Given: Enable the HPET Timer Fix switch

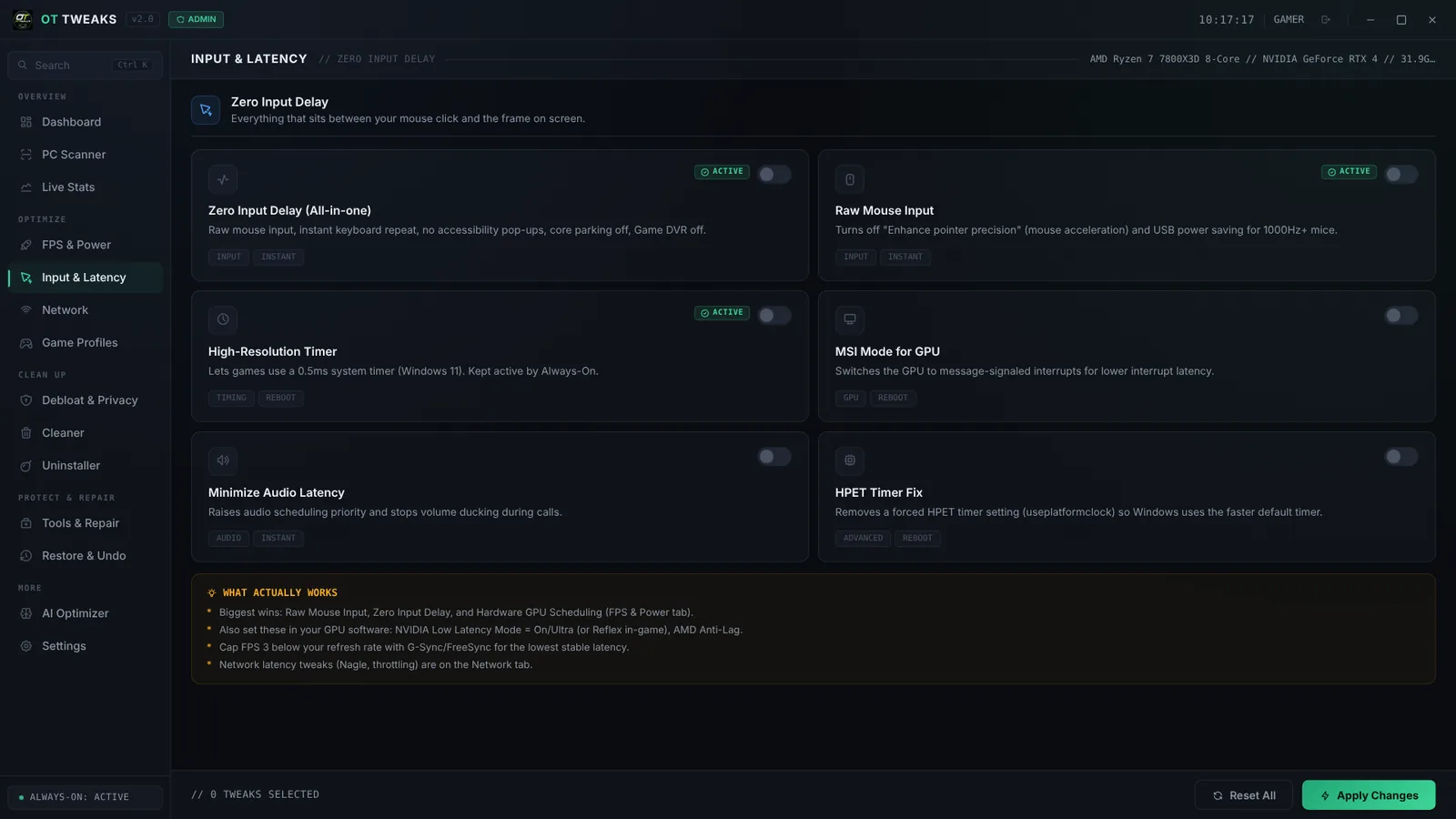Looking at the screenshot, I should click(x=1401, y=456).
